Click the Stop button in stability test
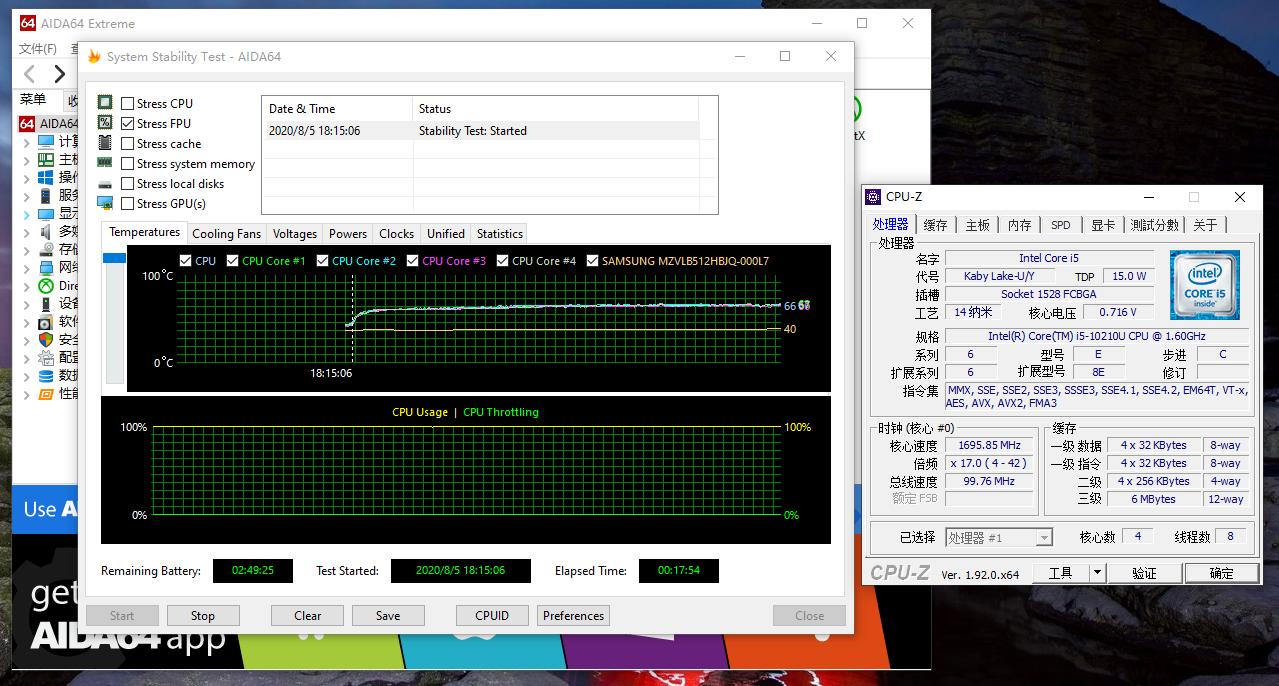The image size is (1279, 686). [x=203, y=615]
